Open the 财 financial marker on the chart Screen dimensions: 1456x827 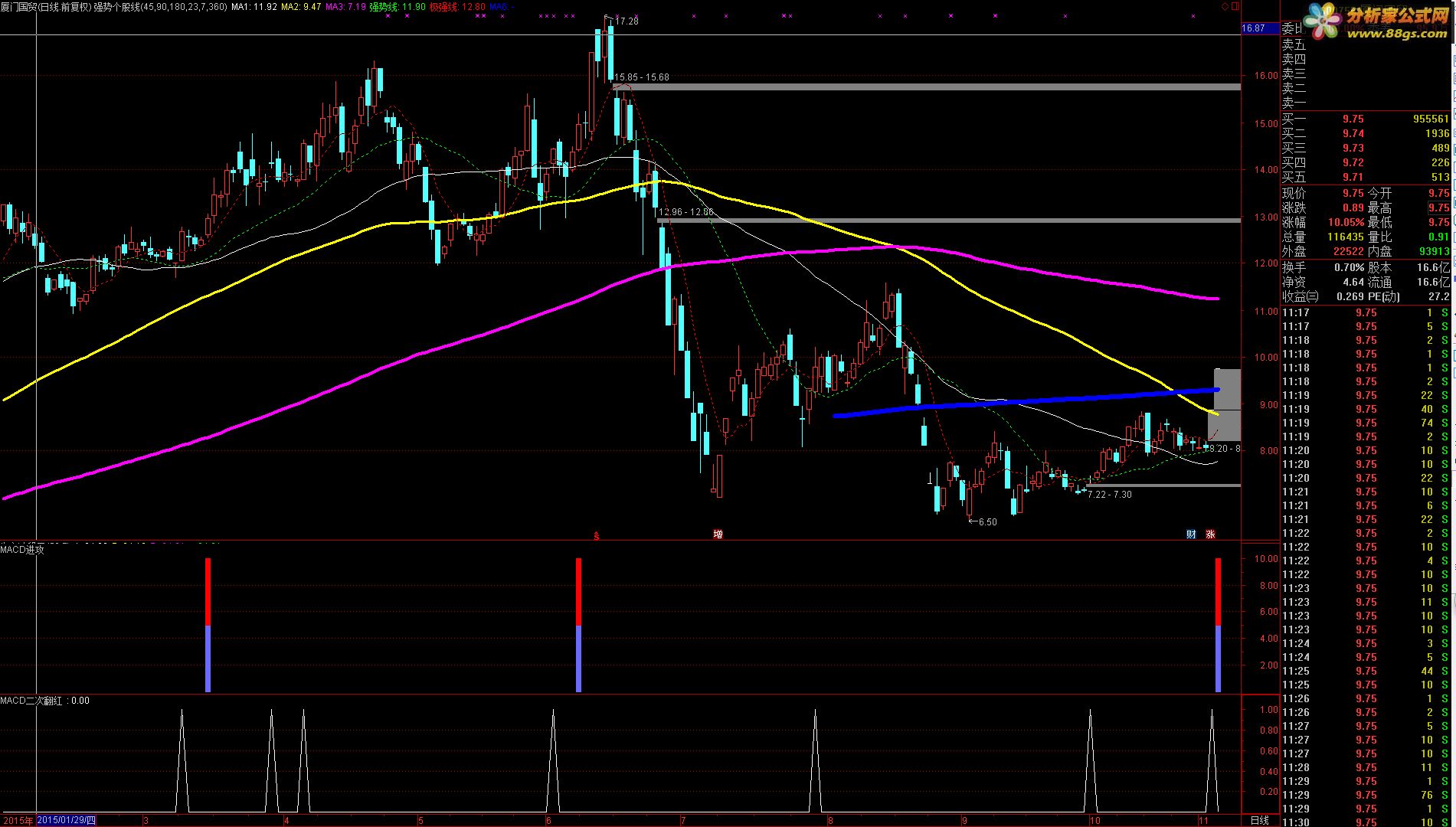click(1191, 534)
